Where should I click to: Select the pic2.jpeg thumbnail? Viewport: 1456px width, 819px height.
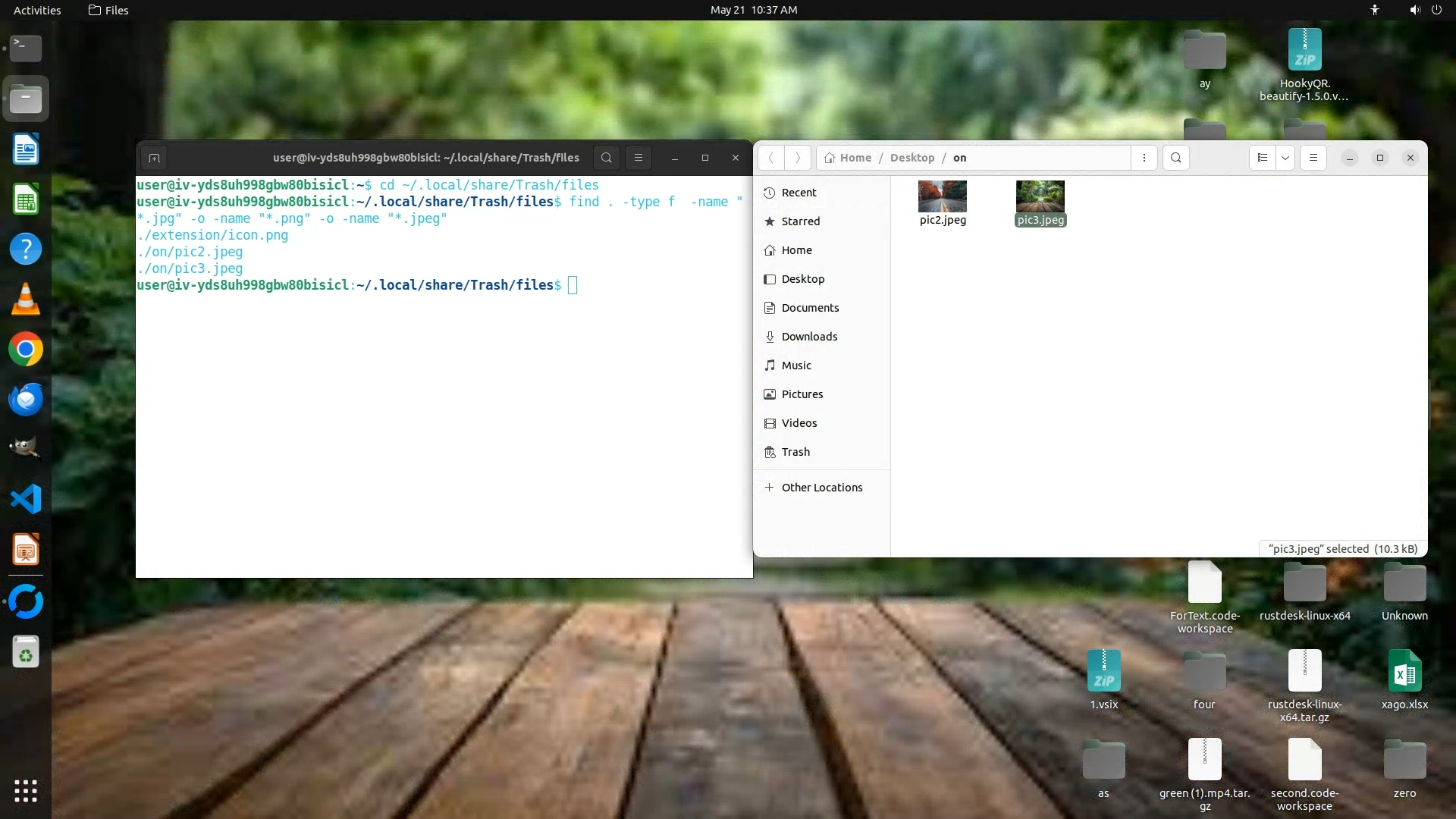click(942, 197)
